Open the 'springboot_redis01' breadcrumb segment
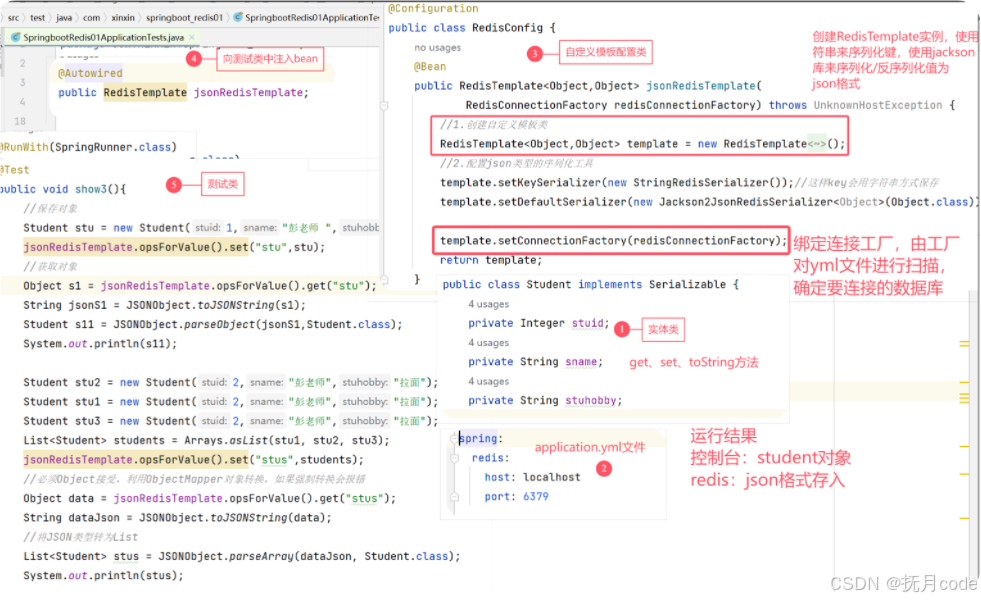This screenshot has height=601, width=981. coord(184,18)
